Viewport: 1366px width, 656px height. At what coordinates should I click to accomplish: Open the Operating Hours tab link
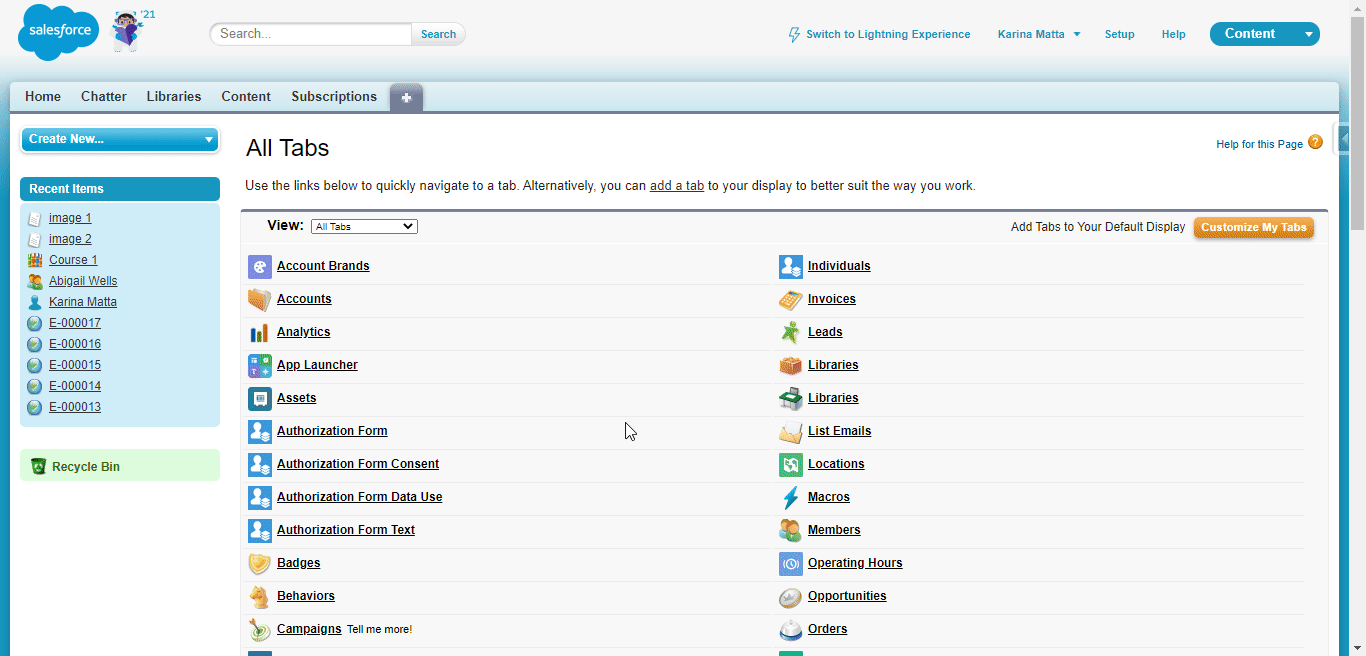click(x=855, y=563)
